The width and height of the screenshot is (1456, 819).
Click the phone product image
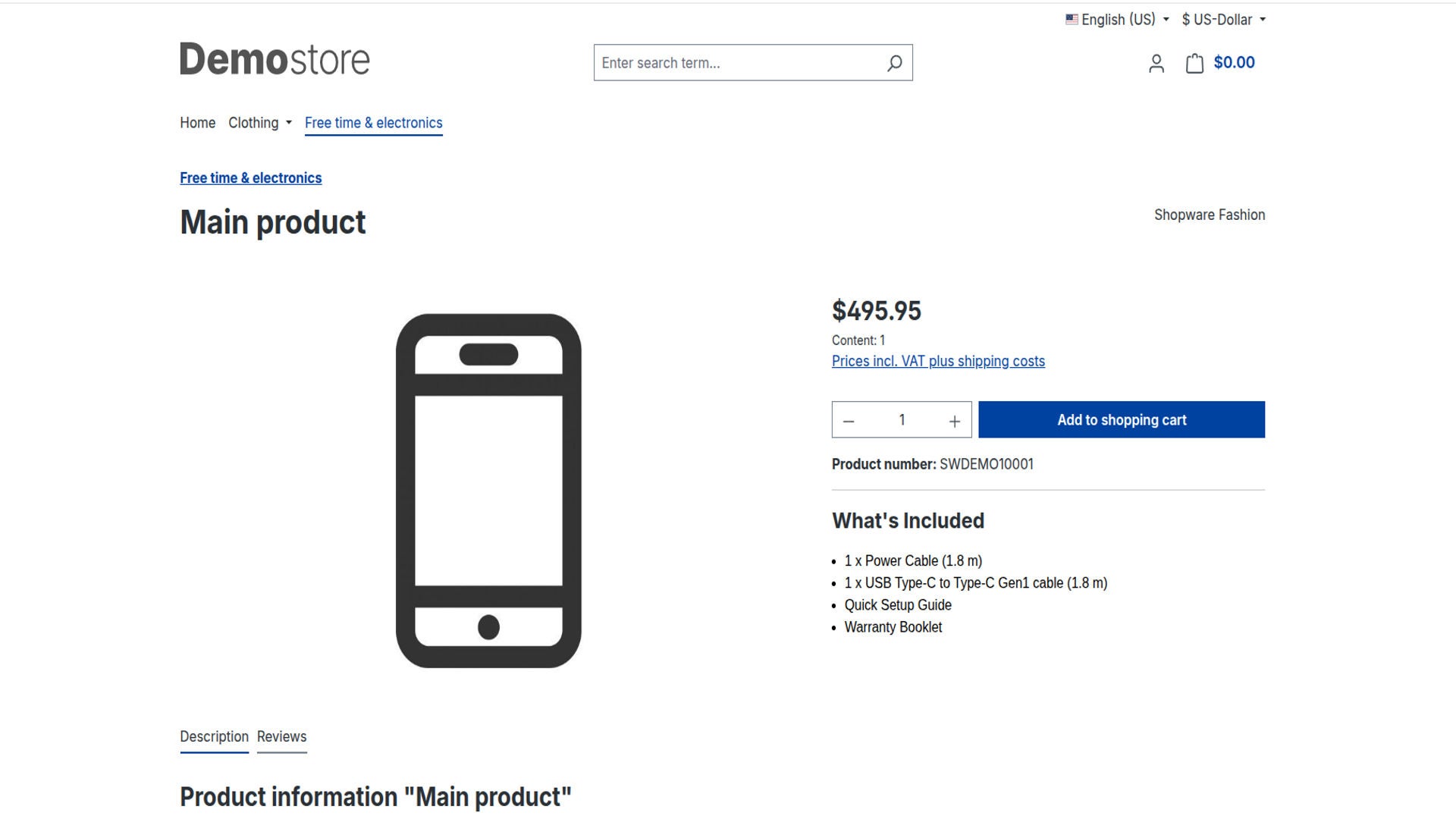pos(488,491)
